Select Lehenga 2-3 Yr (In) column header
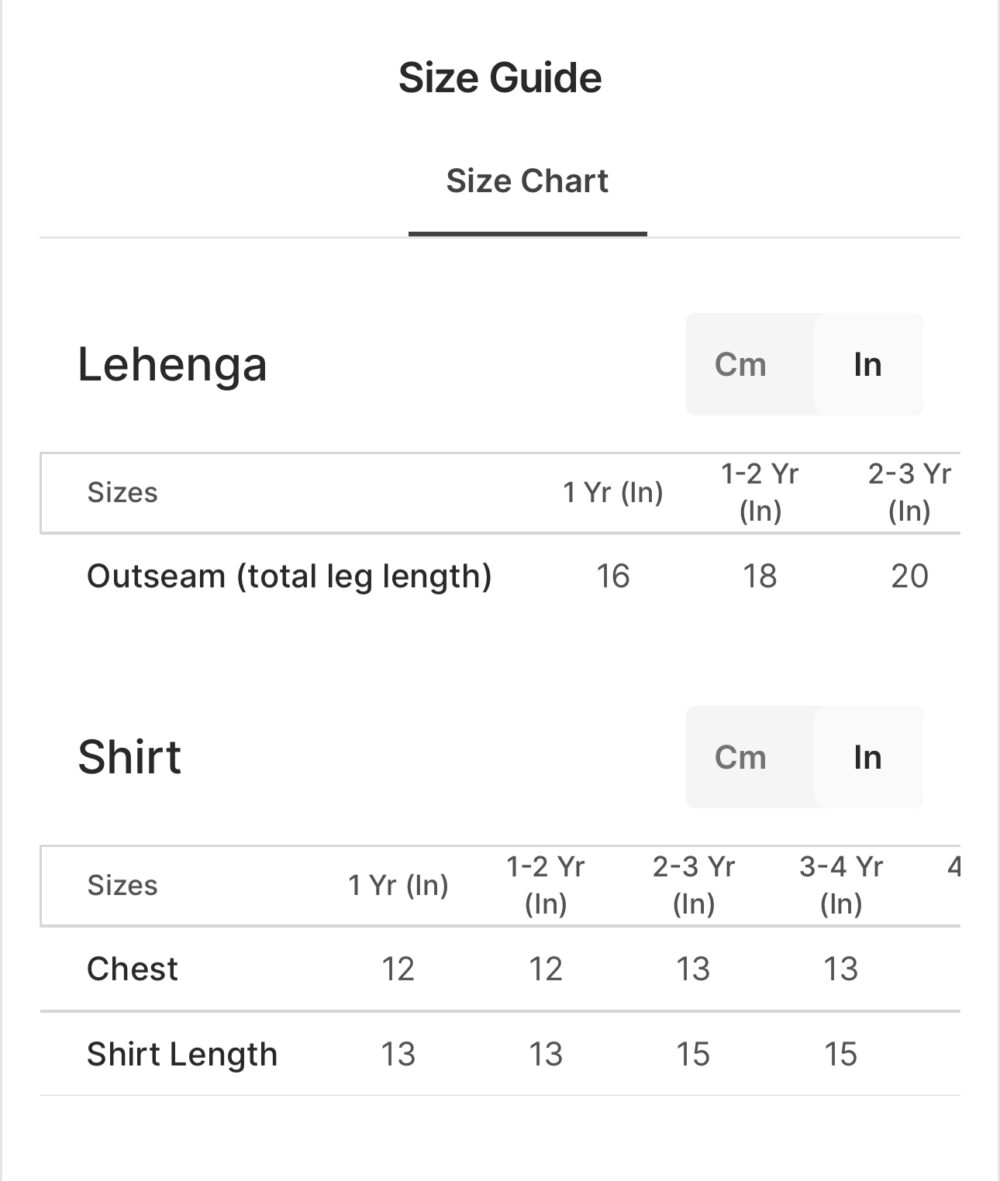1000x1181 pixels. 909,493
